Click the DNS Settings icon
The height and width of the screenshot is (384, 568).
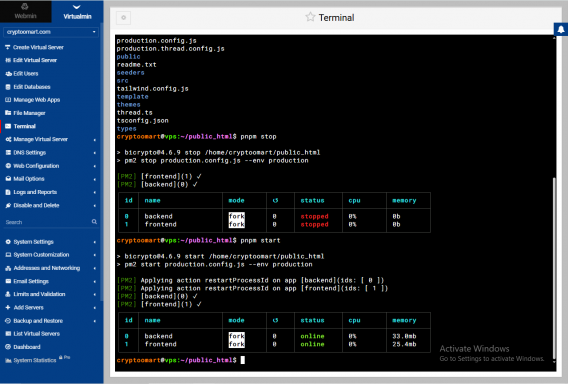(8, 153)
